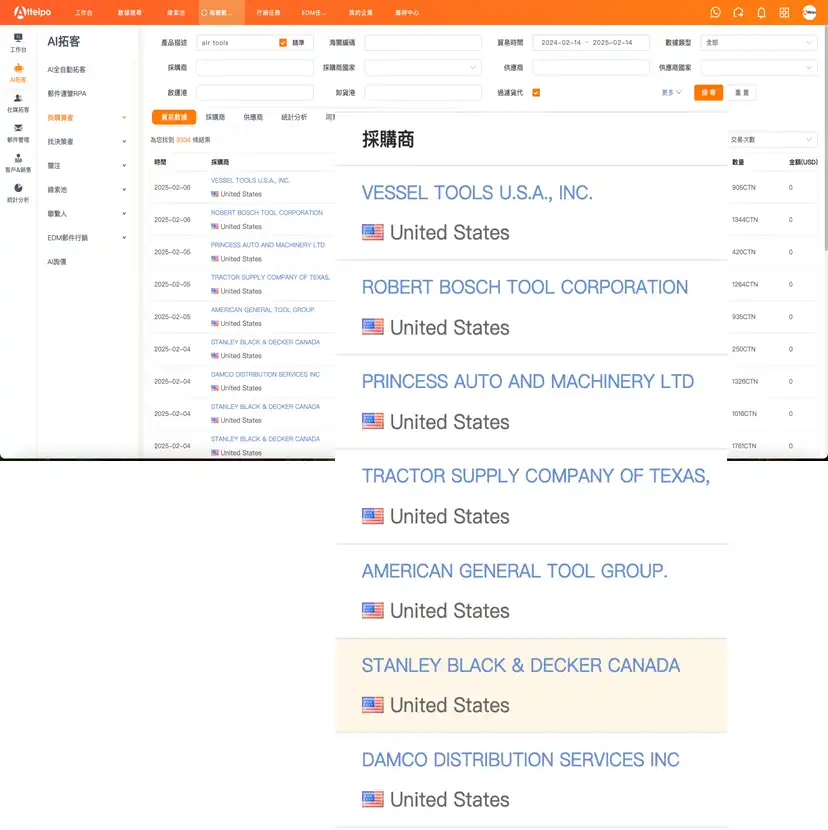Image resolution: width=828 pixels, height=830 pixels.
Task: Click the 啟運港 input field
Action: pos(254,93)
